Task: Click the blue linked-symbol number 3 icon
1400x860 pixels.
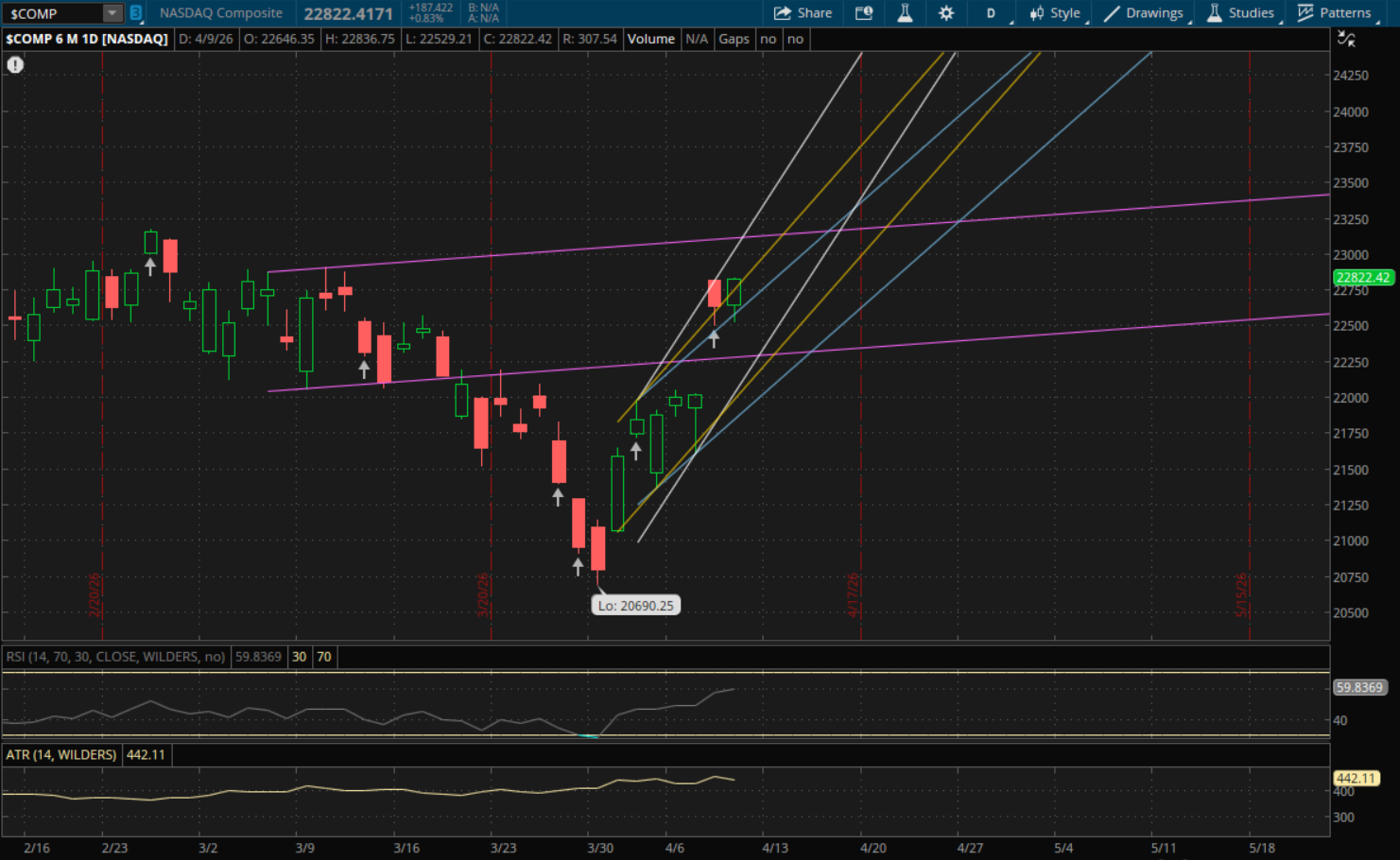Action: [x=136, y=13]
